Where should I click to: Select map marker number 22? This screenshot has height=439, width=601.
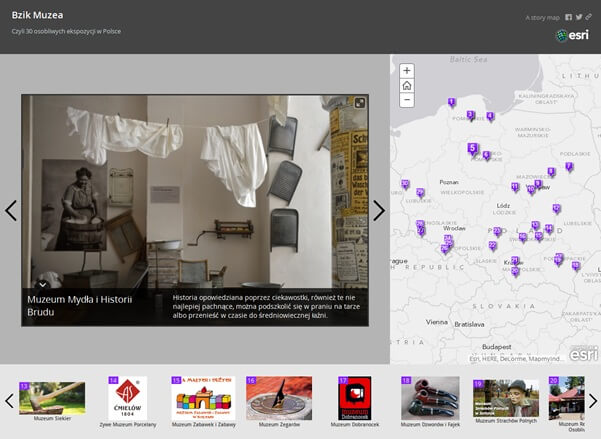[493, 245]
